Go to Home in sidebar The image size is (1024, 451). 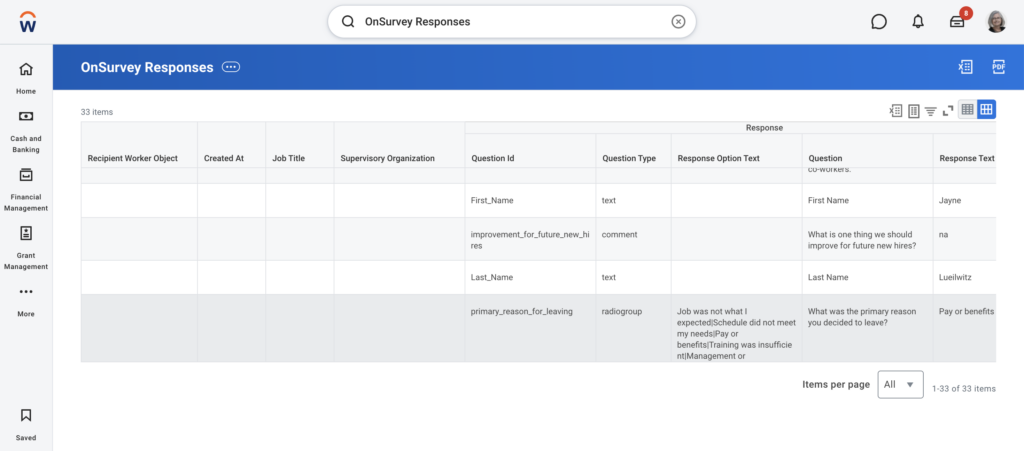(x=26, y=77)
